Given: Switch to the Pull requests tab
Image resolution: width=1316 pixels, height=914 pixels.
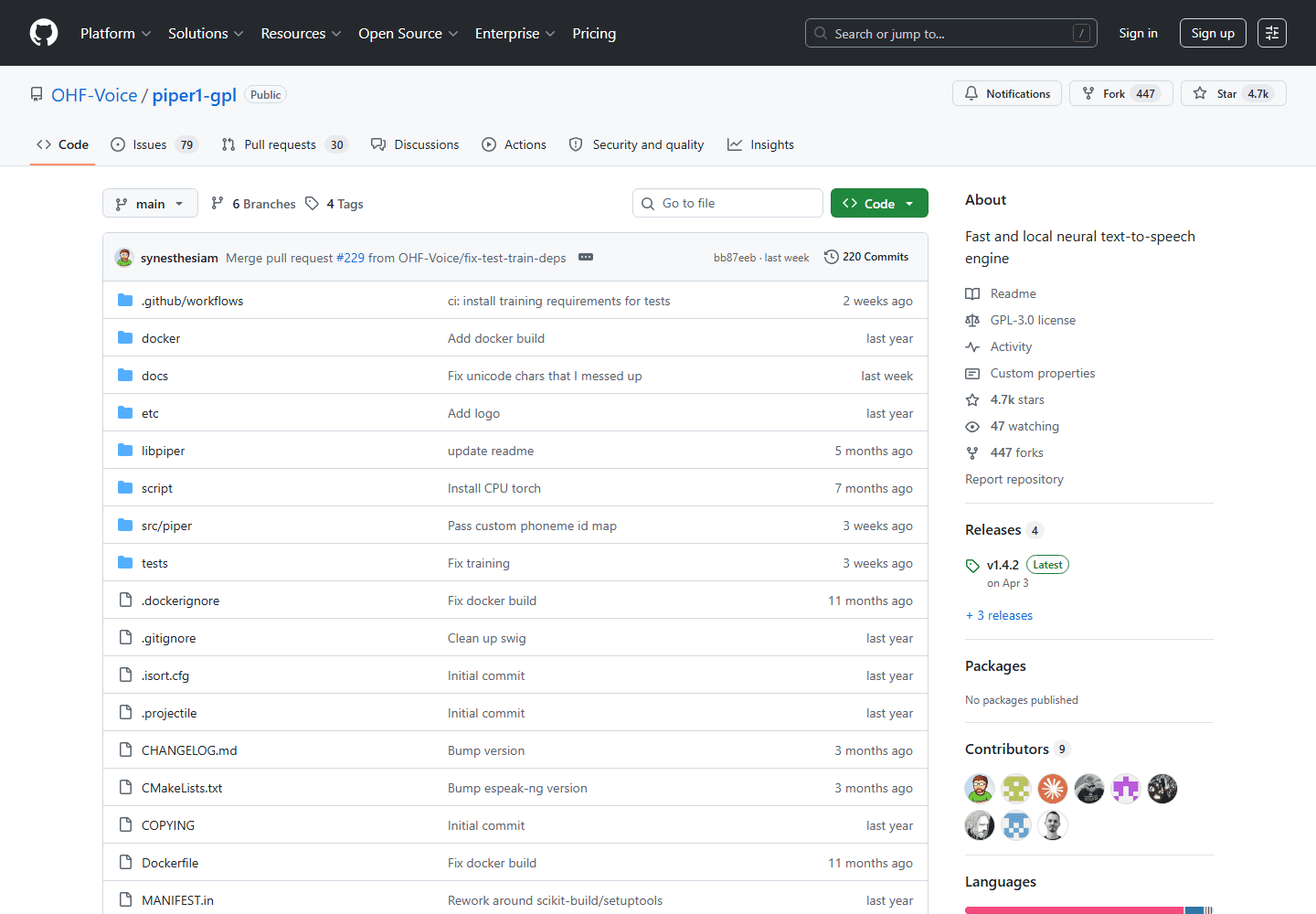Looking at the screenshot, I should (x=284, y=144).
